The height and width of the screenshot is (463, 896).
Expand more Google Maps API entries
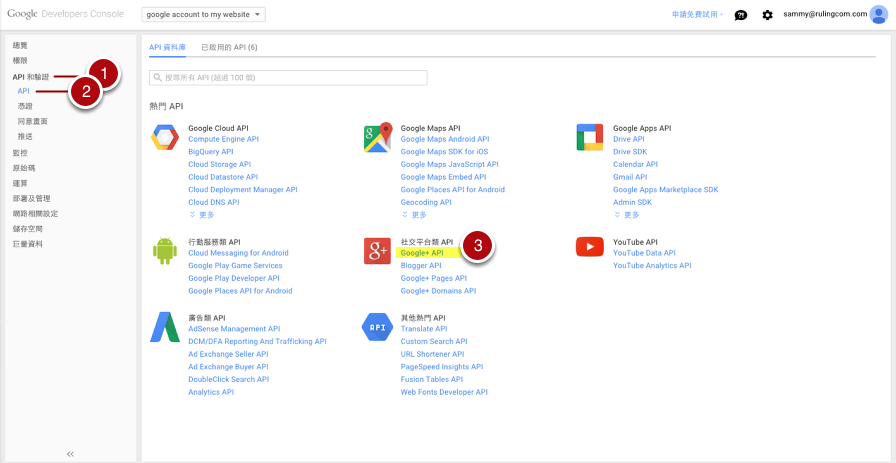click(414, 215)
